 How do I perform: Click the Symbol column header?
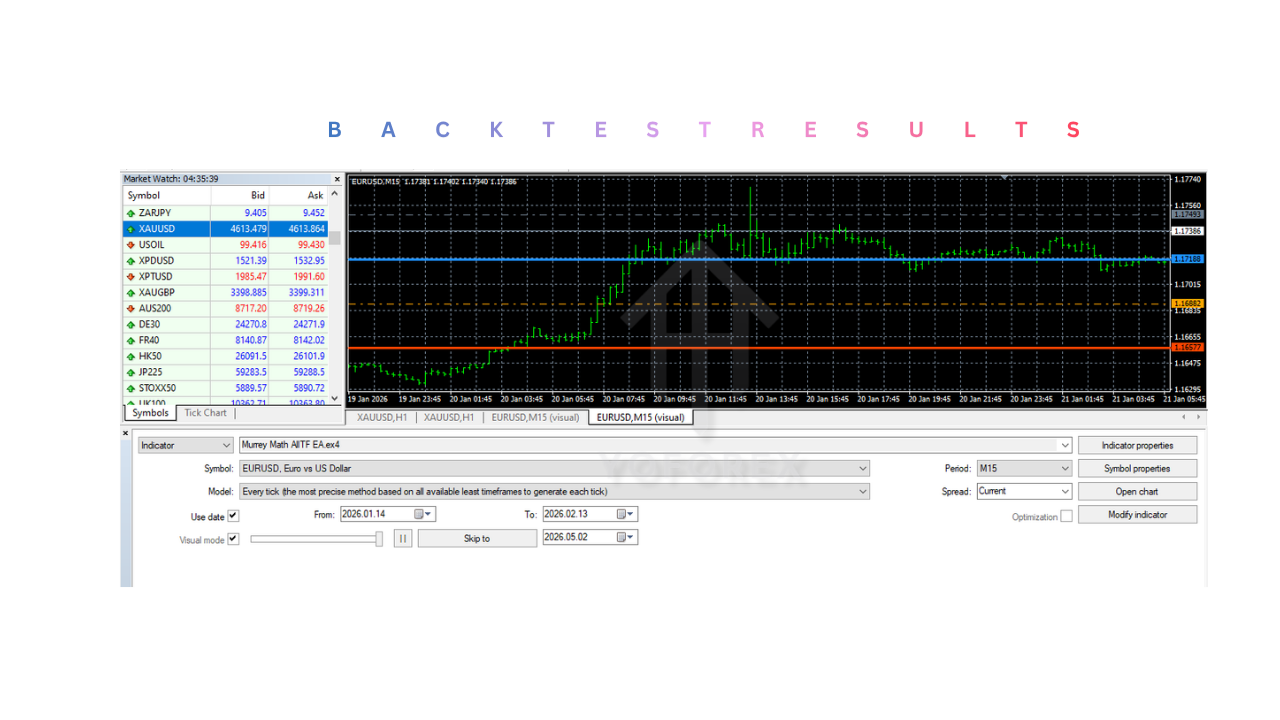coord(166,195)
